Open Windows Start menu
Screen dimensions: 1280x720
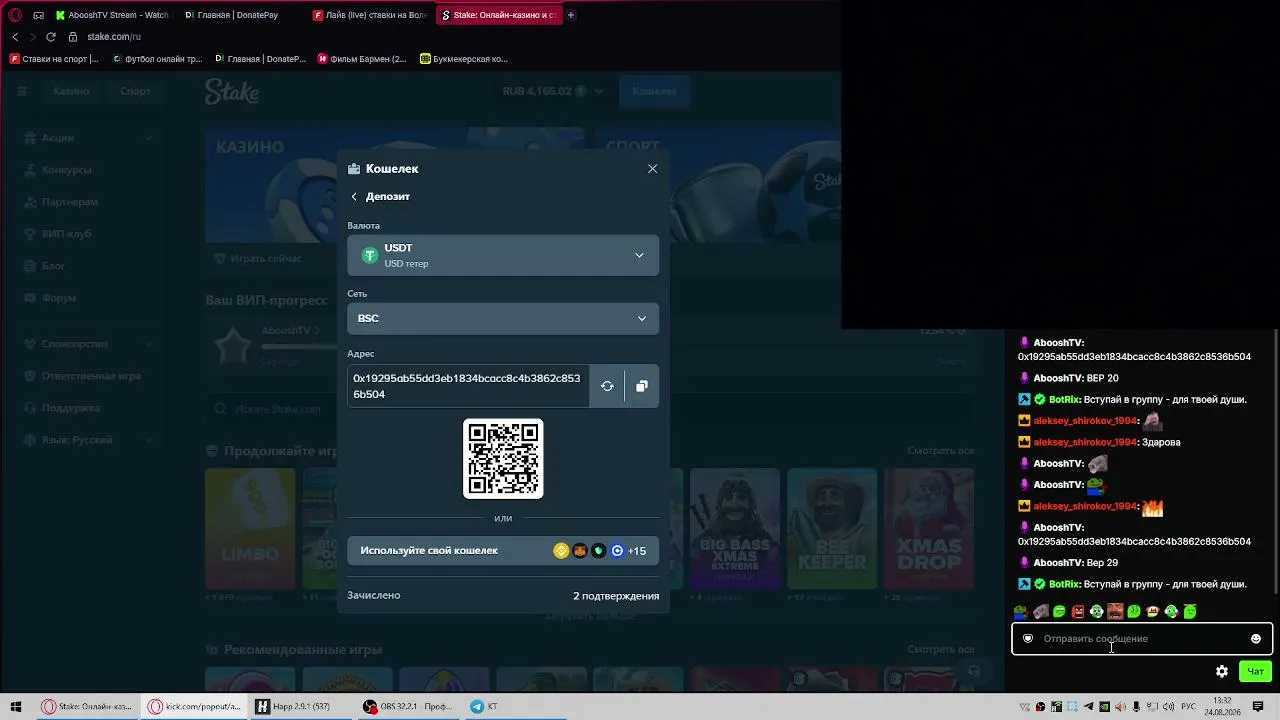16,707
